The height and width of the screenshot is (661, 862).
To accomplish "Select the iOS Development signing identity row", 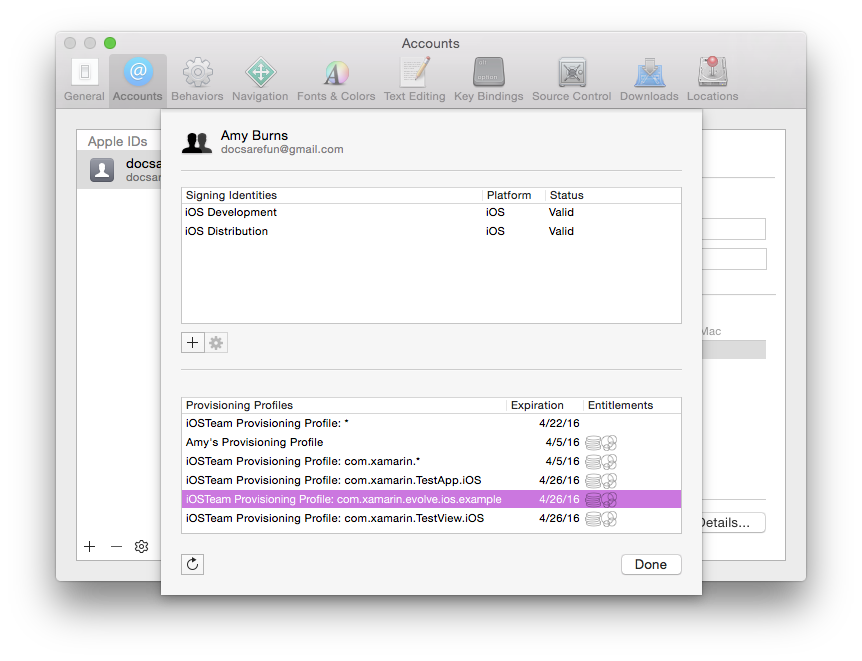I will pos(300,212).
